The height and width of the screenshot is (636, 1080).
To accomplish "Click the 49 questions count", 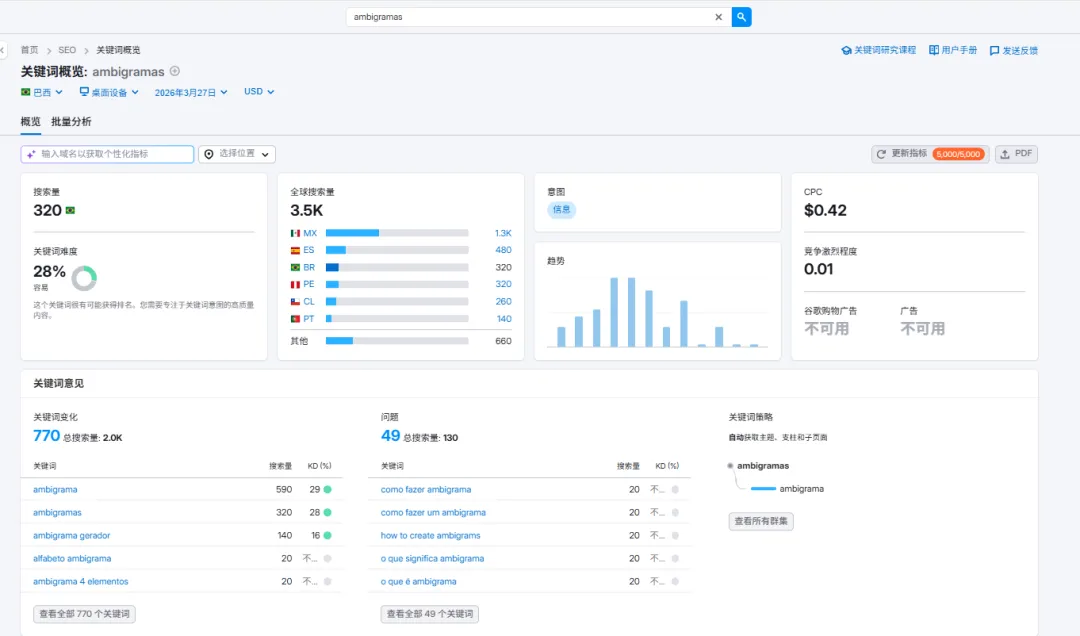I will [390, 435].
